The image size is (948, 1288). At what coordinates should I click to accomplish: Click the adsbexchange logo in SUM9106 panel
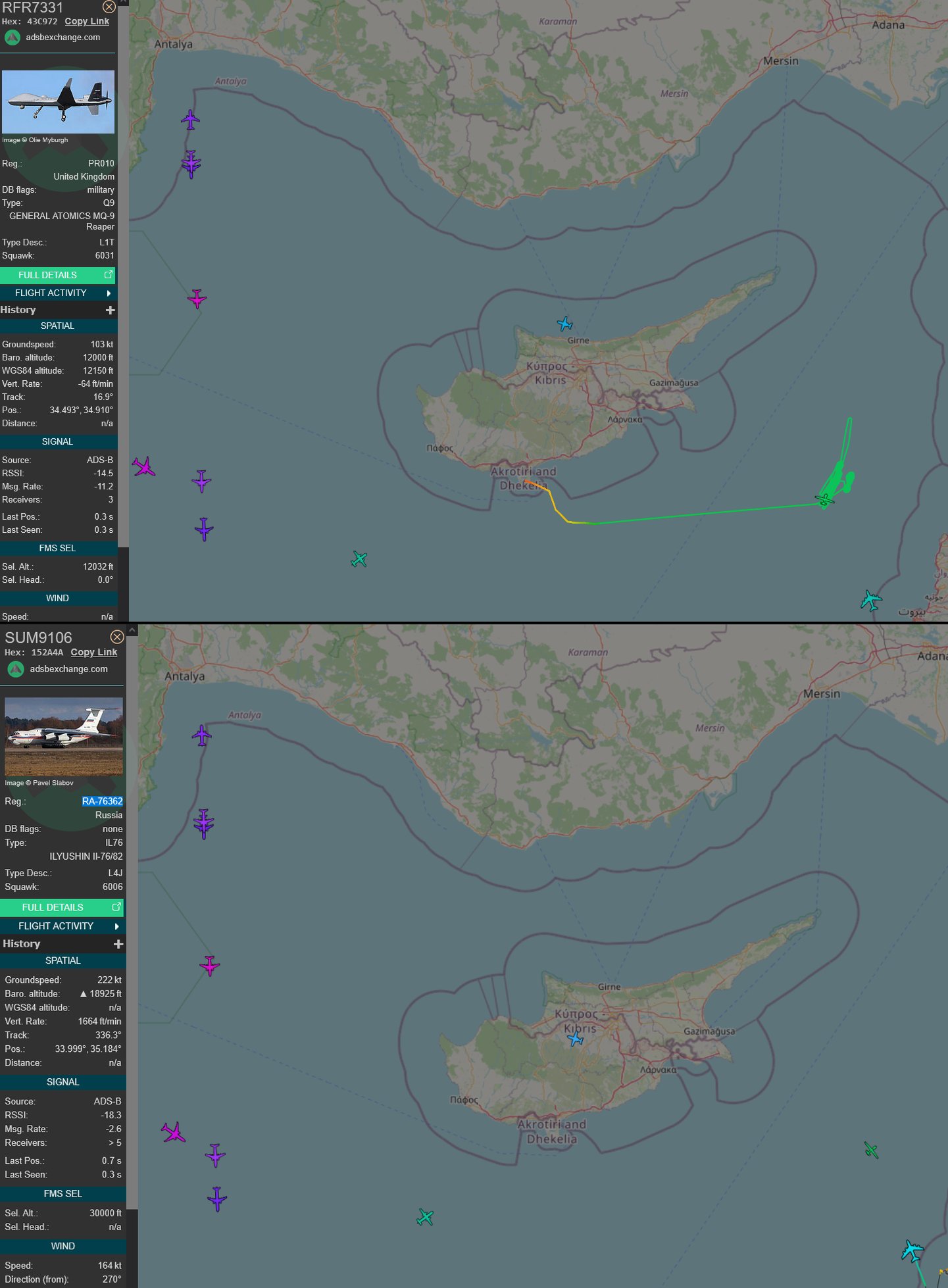pos(16,669)
